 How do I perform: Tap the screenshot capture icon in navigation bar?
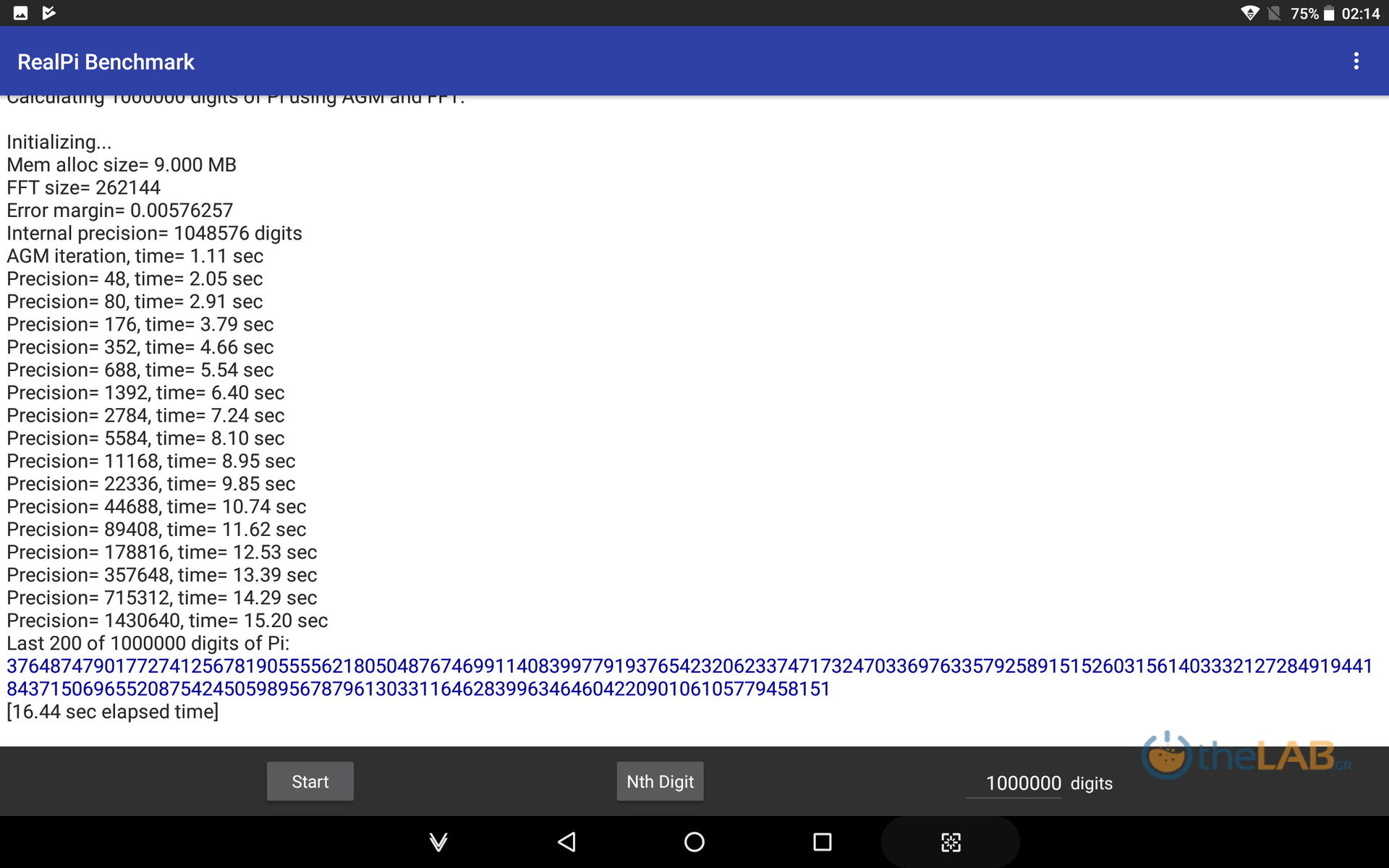click(x=951, y=842)
